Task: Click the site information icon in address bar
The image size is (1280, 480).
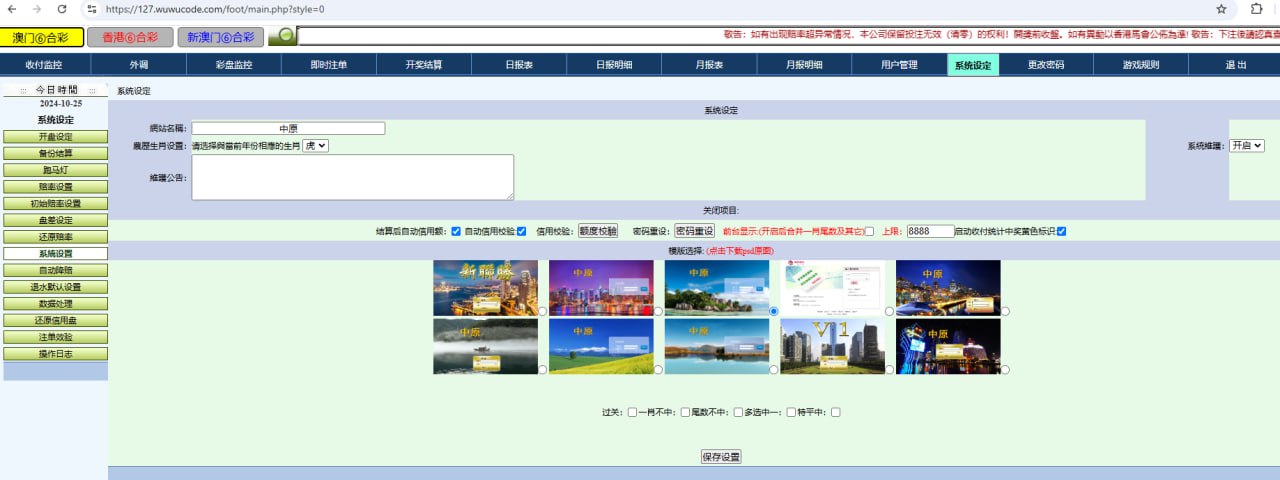Action: click(91, 9)
